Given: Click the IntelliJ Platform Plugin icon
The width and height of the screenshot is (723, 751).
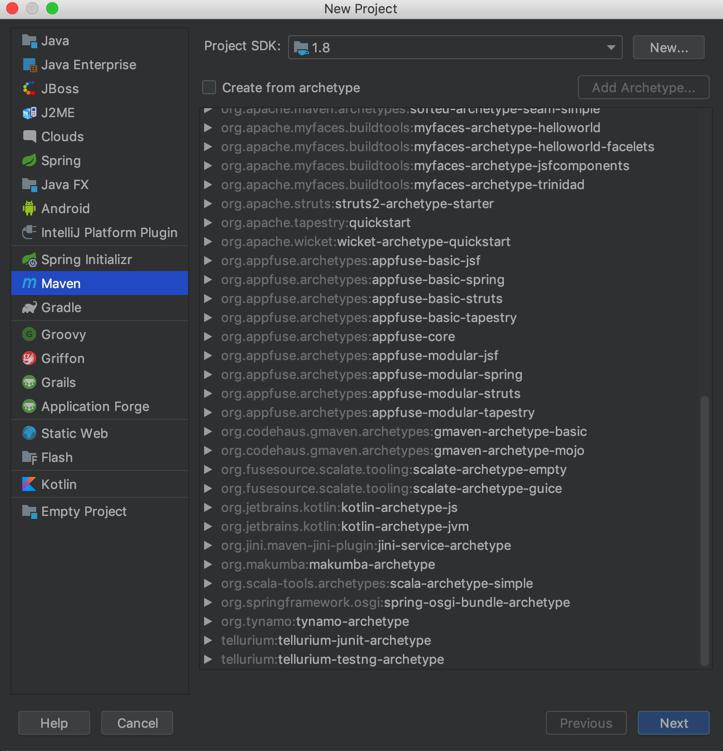Looking at the screenshot, I should click(x=29, y=233).
